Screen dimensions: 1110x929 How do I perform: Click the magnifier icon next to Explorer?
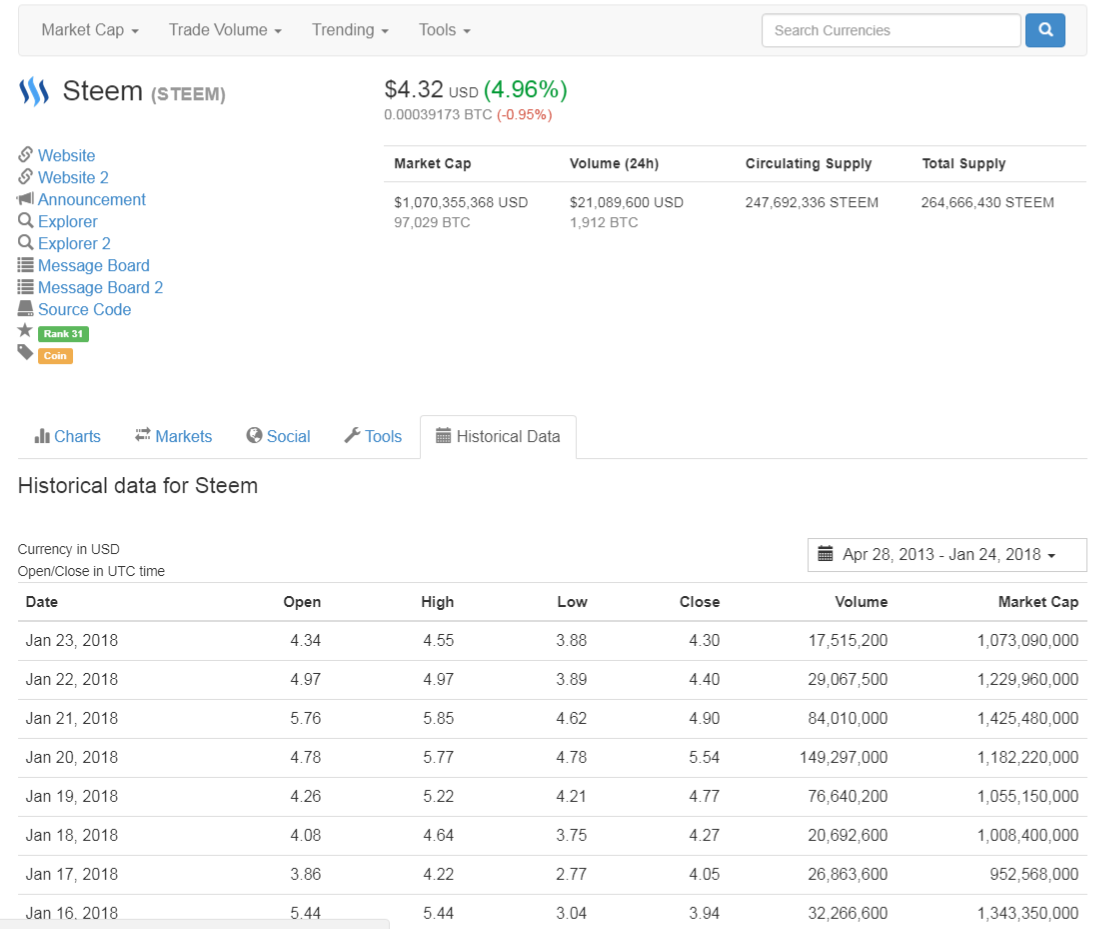(26, 221)
